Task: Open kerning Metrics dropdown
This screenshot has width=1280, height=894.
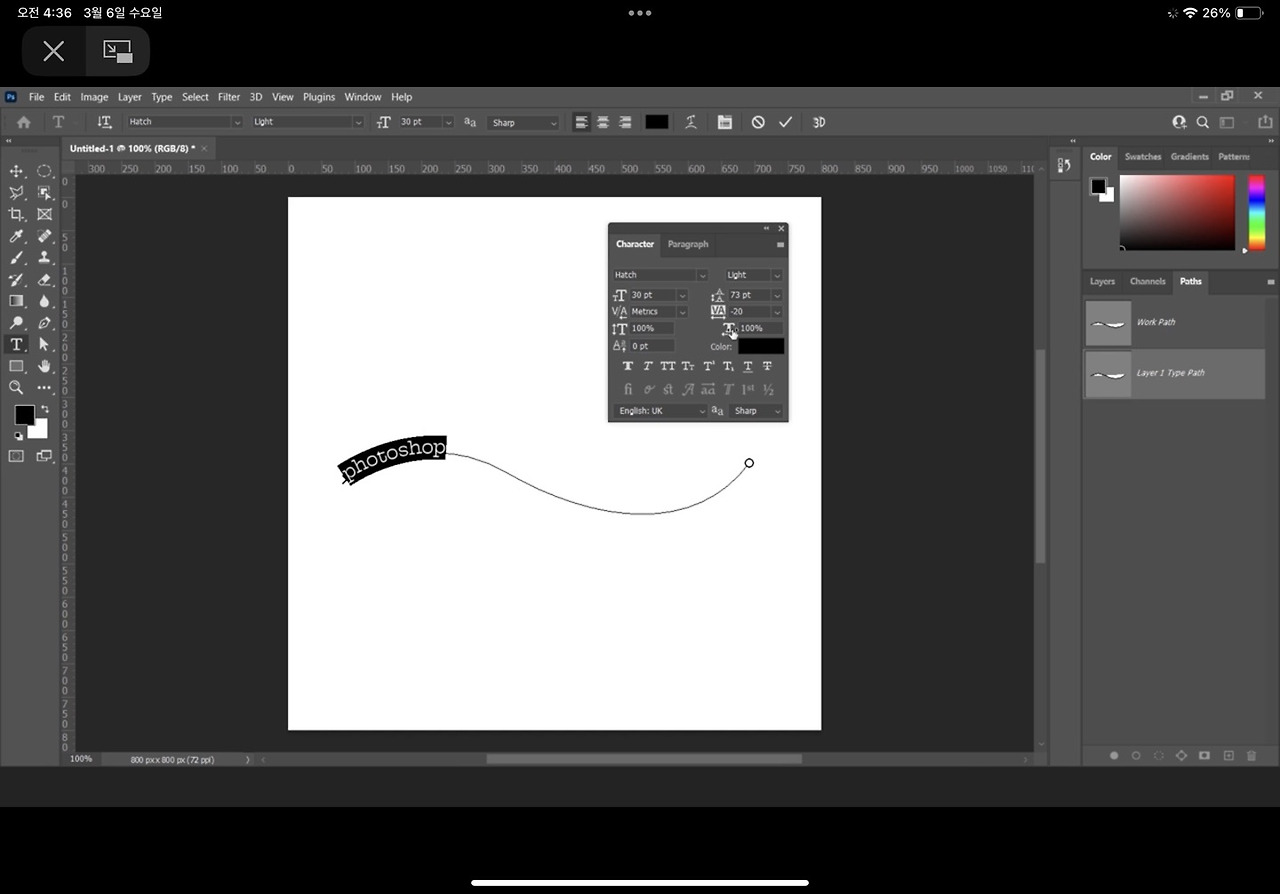Action: click(x=682, y=312)
